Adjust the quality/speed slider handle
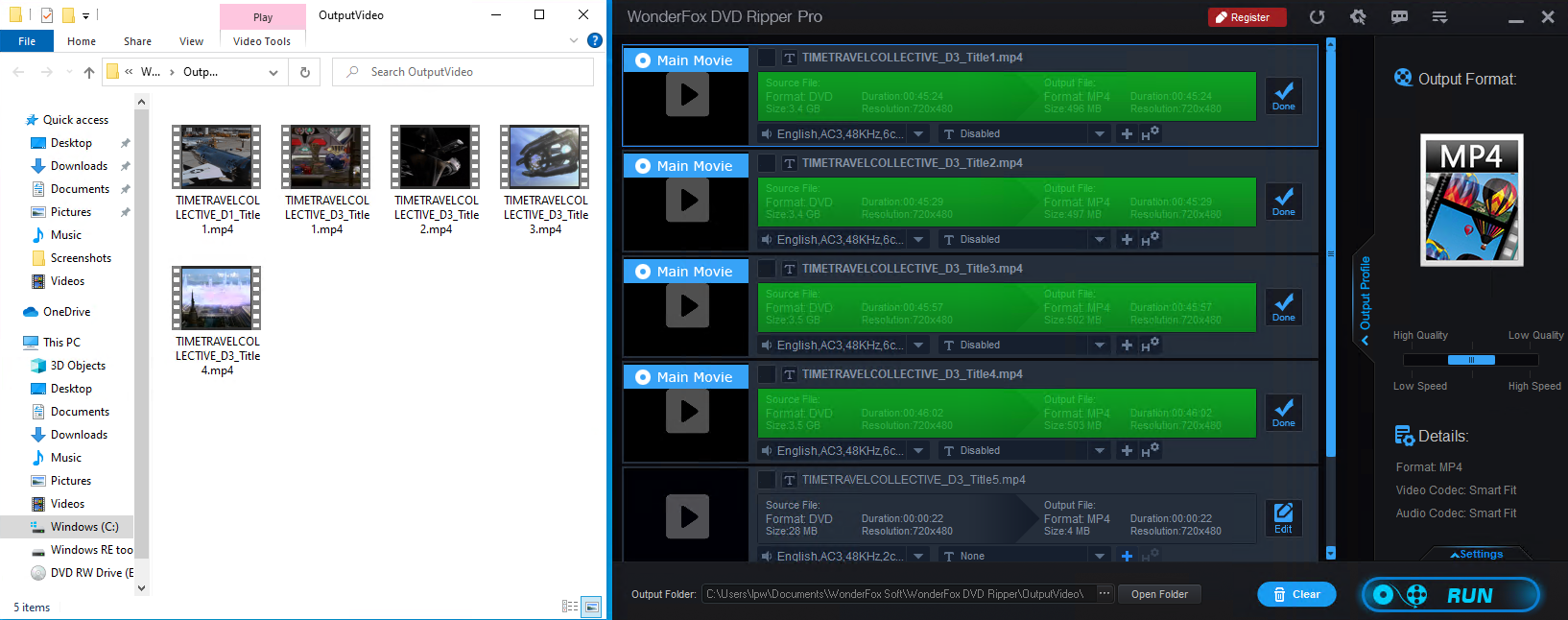The image size is (1568, 620). point(1471,360)
